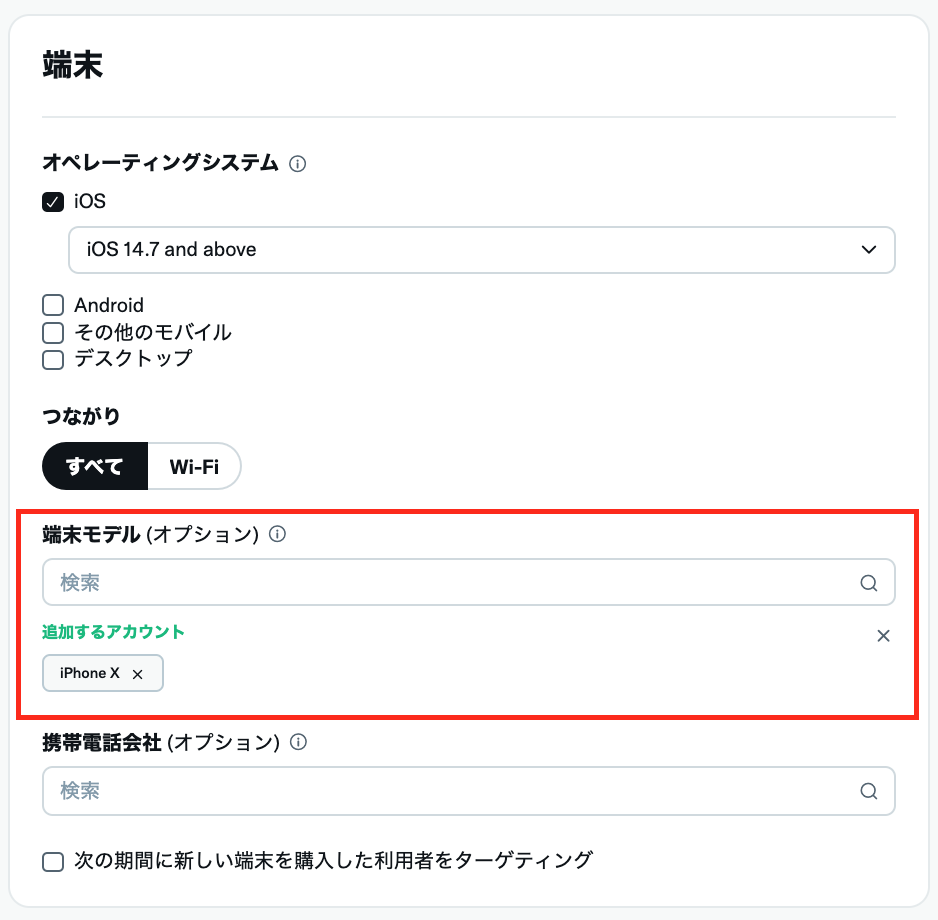The height and width of the screenshot is (920, 938).
Task: Click the 端末モデル search field
Action: coord(450,583)
